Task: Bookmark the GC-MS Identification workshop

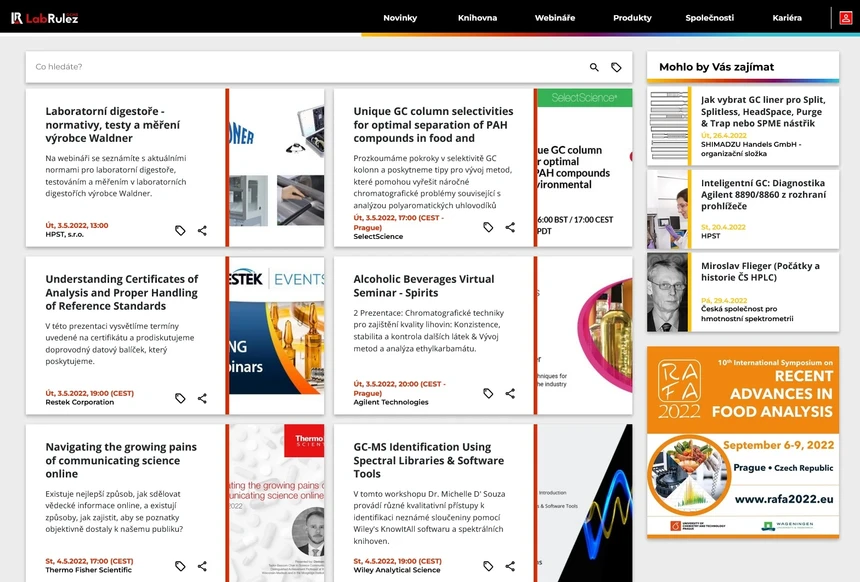Action: (487, 566)
